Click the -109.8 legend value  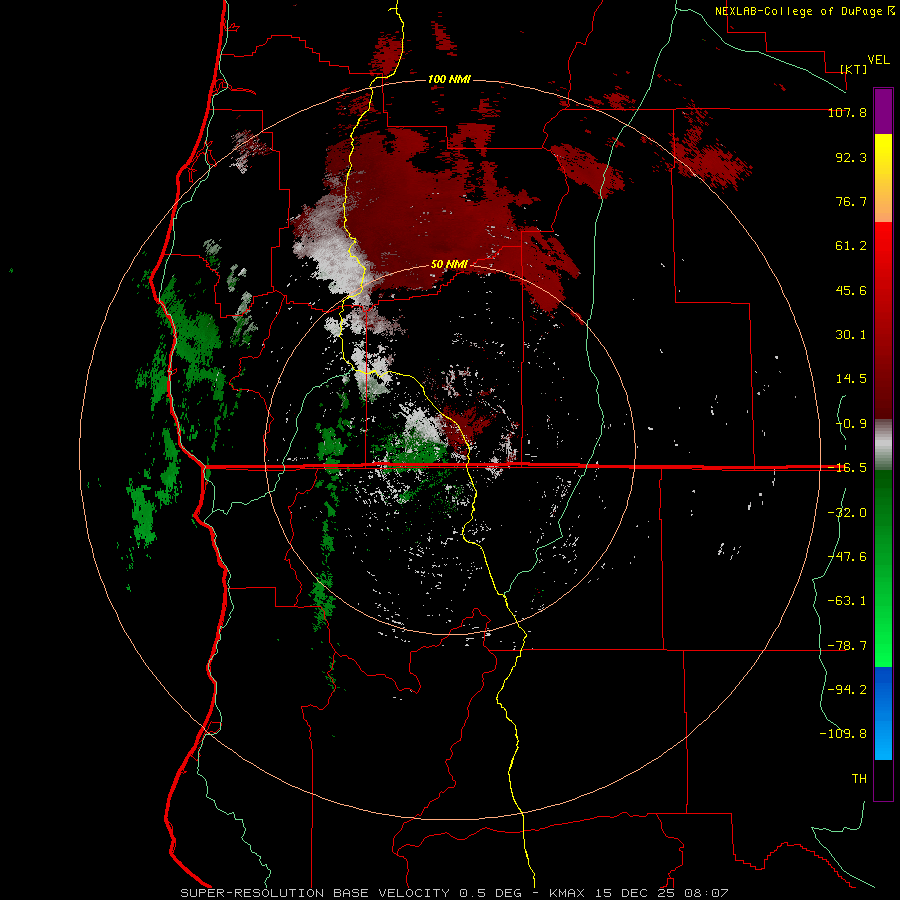click(x=843, y=734)
